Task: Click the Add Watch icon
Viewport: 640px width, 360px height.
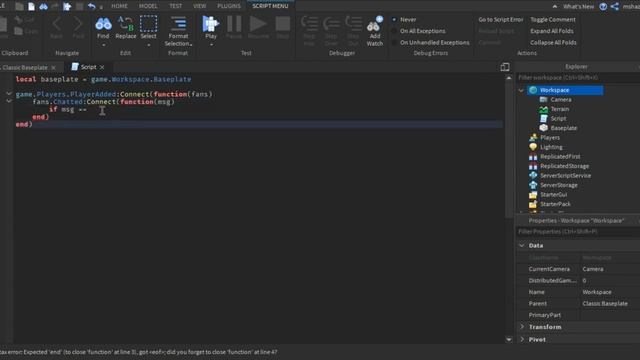Action: pos(375,31)
